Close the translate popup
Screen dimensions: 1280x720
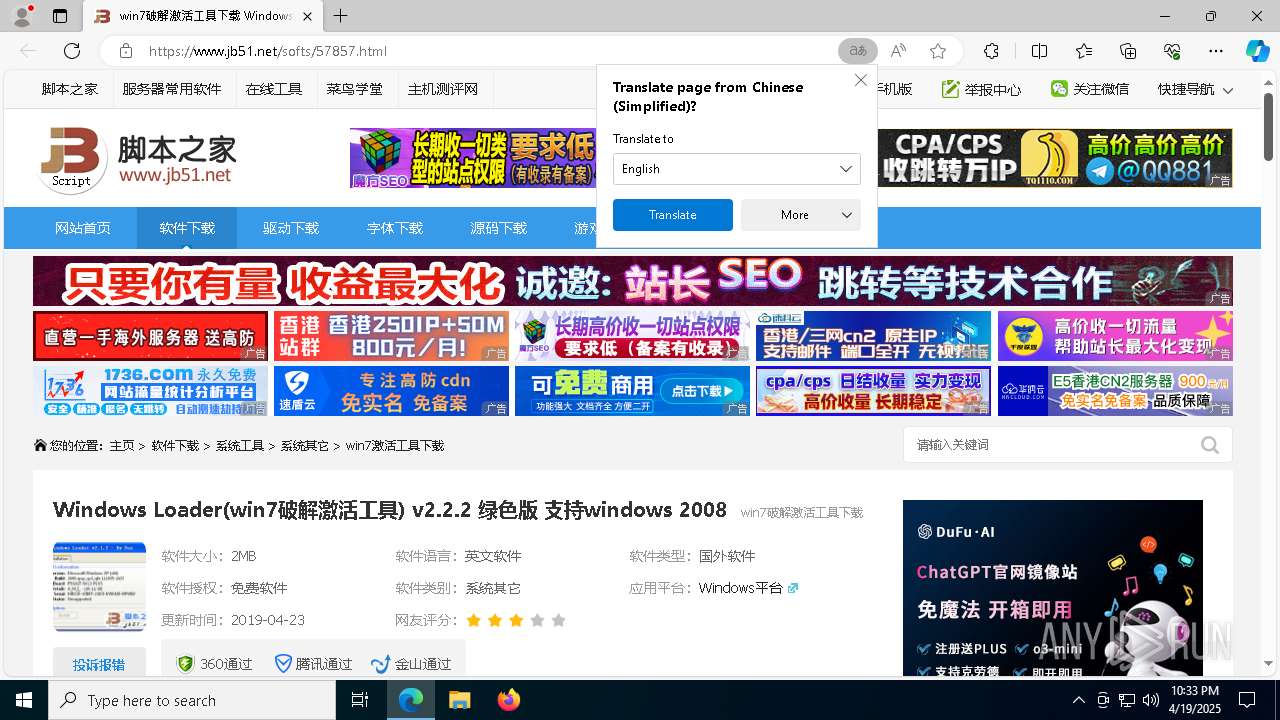pyautogui.click(x=860, y=80)
